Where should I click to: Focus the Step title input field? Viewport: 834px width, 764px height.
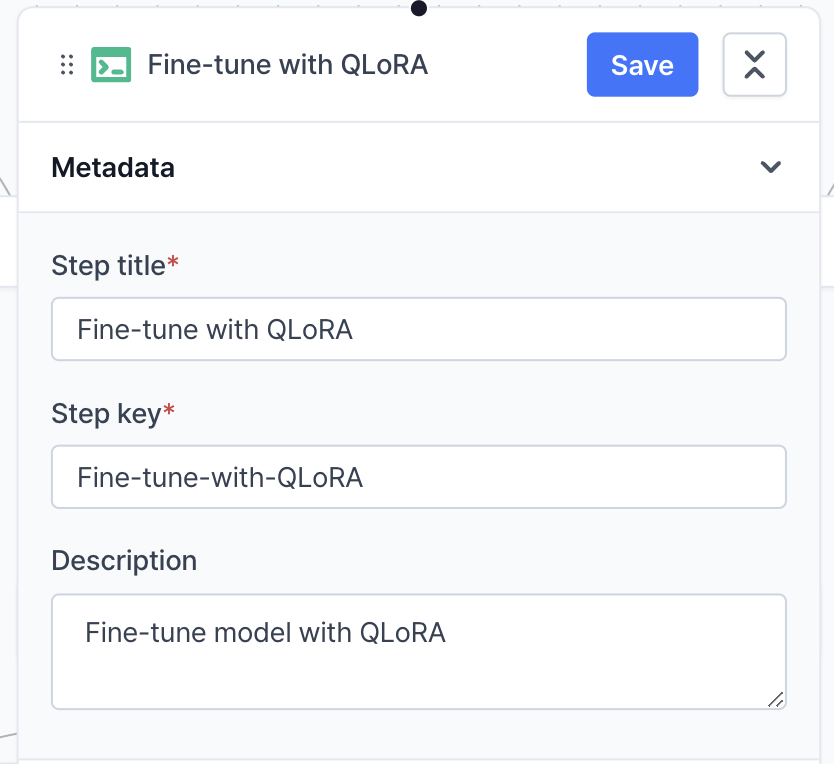[418, 329]
